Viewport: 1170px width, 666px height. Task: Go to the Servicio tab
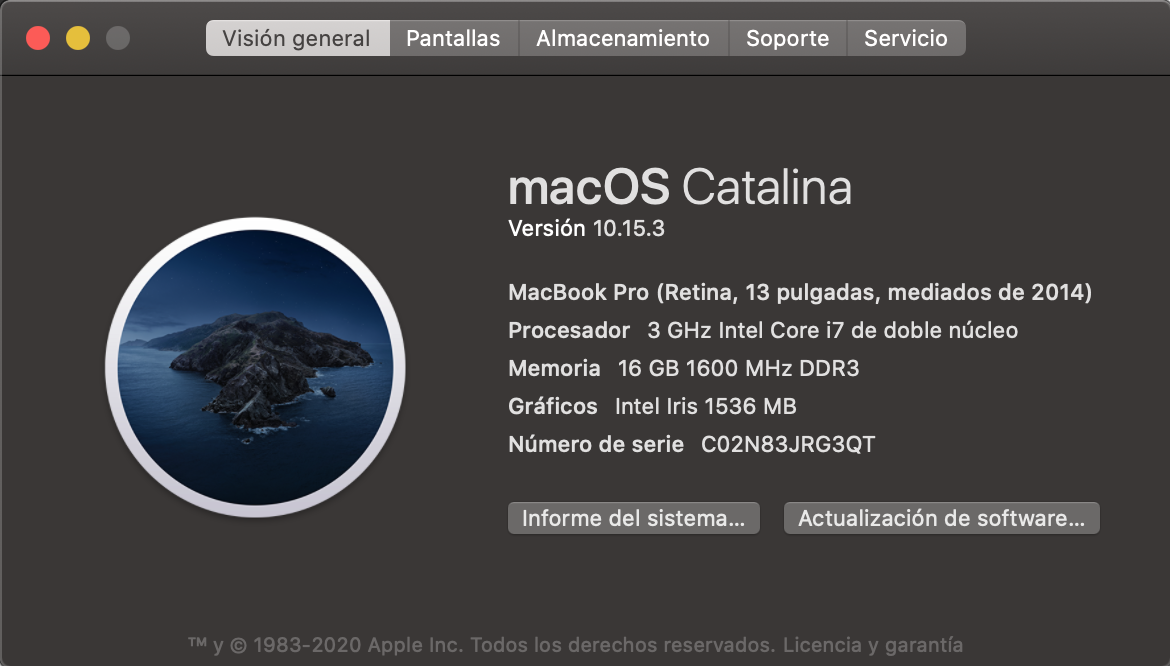(906, 38)
